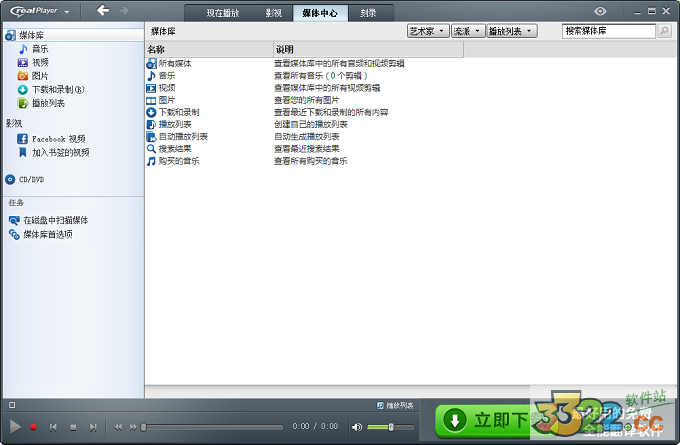Sort by the 名称 column header

click(209, 49)
